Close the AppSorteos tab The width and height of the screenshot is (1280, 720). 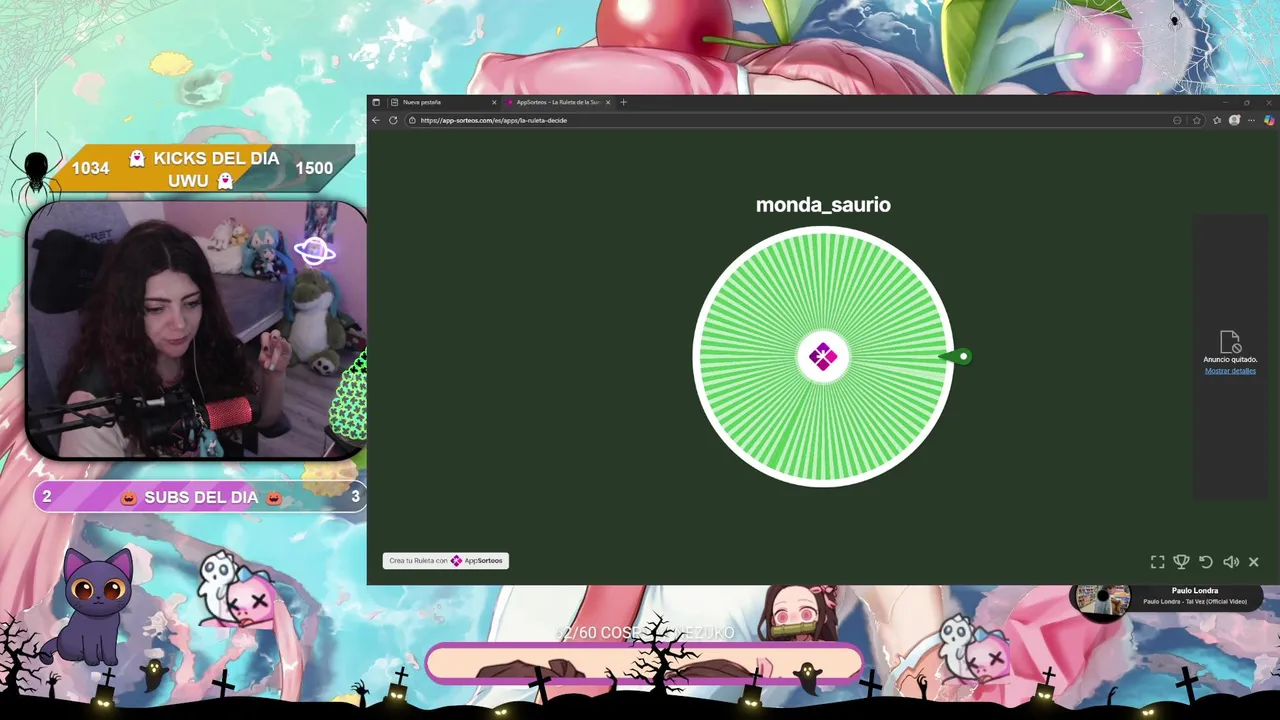pyautogui.click(x=607, y=102)
